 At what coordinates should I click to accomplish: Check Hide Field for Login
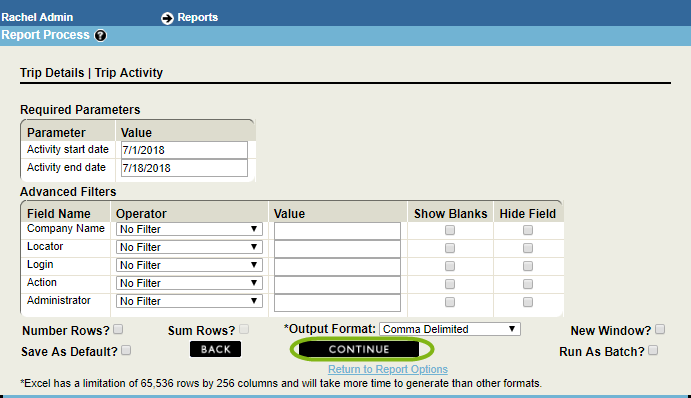pyautogui.click(x=528, y=266)
